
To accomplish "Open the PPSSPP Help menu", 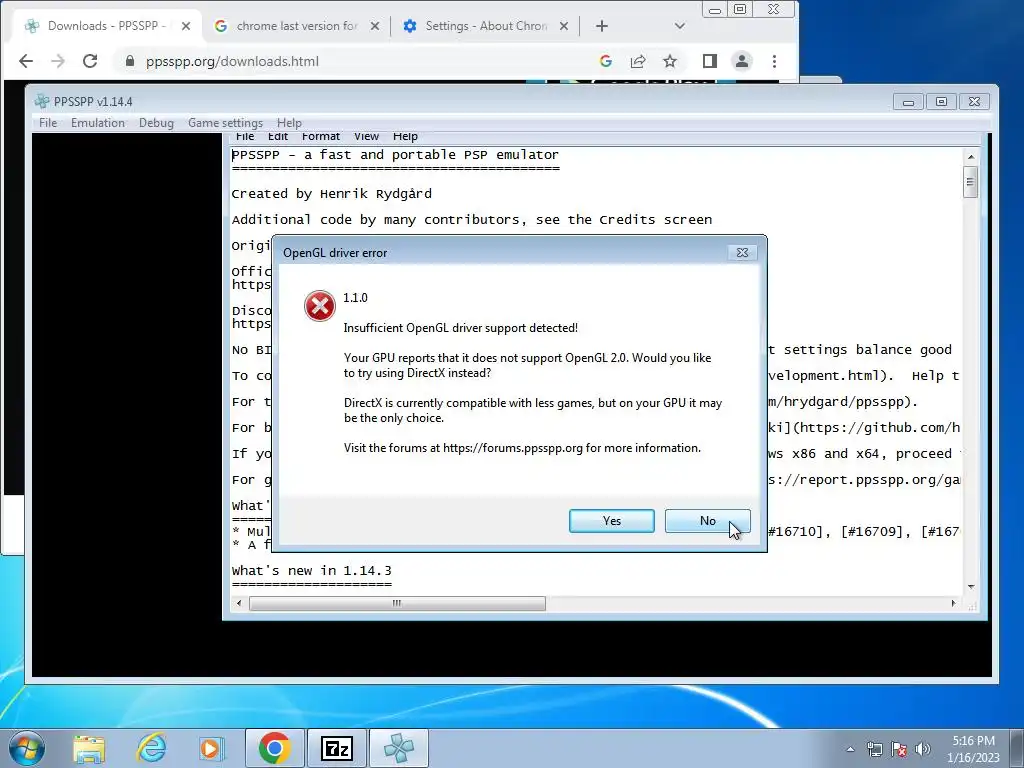I will tap(289, 123).
